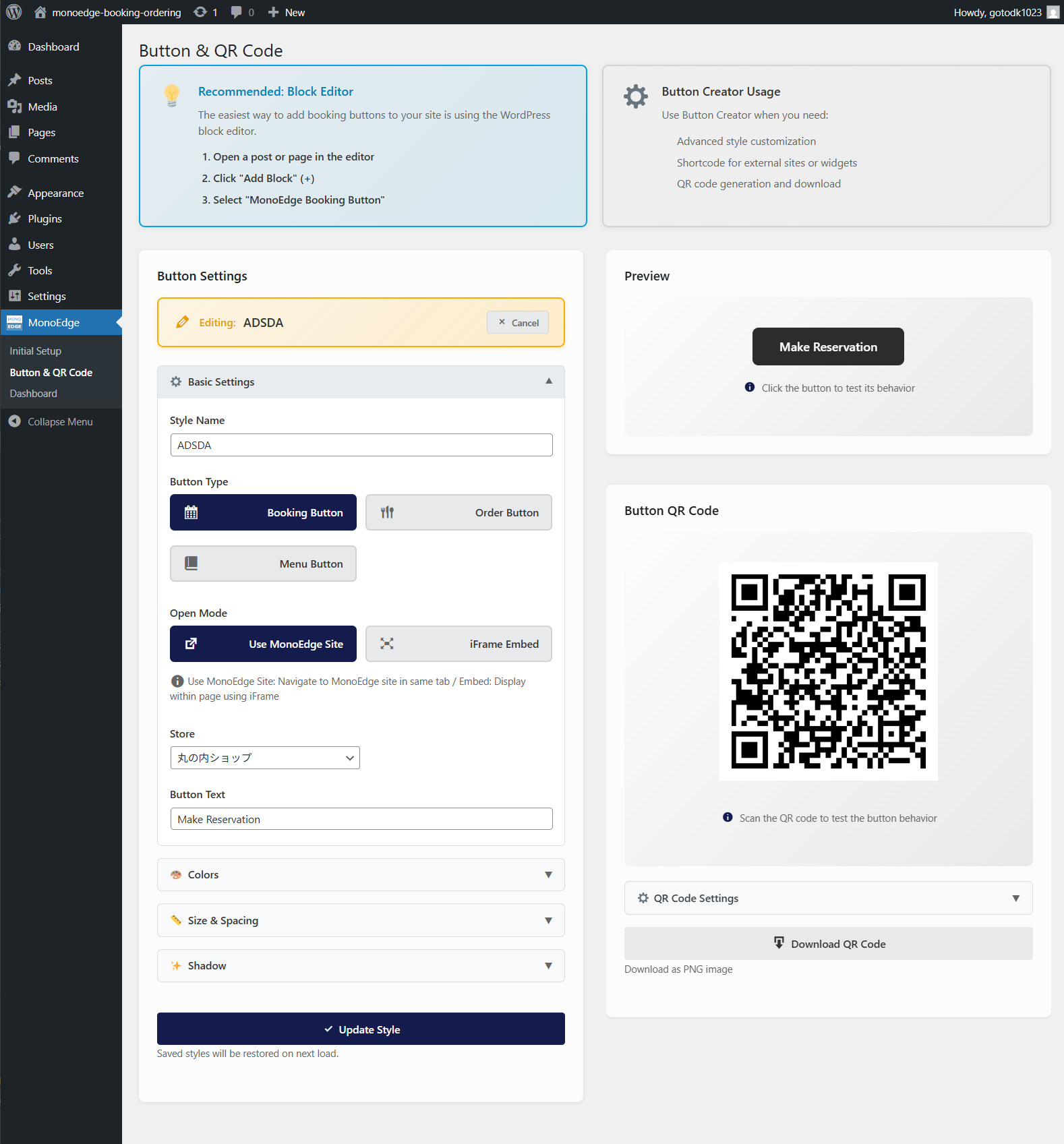This screenshot has height=1144, width=1064.
Task: Choose iFrame Embed open mode
Action: pos(459,644)
